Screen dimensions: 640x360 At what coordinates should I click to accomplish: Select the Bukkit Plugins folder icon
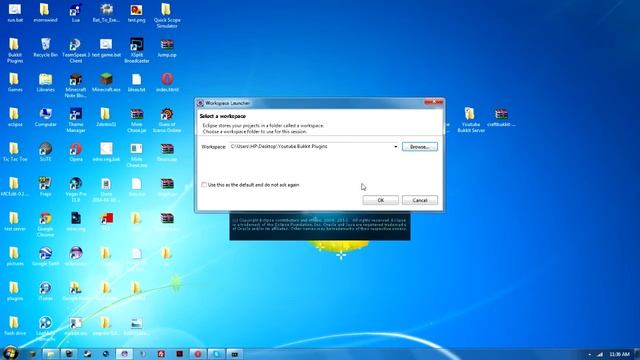point(15,50)
